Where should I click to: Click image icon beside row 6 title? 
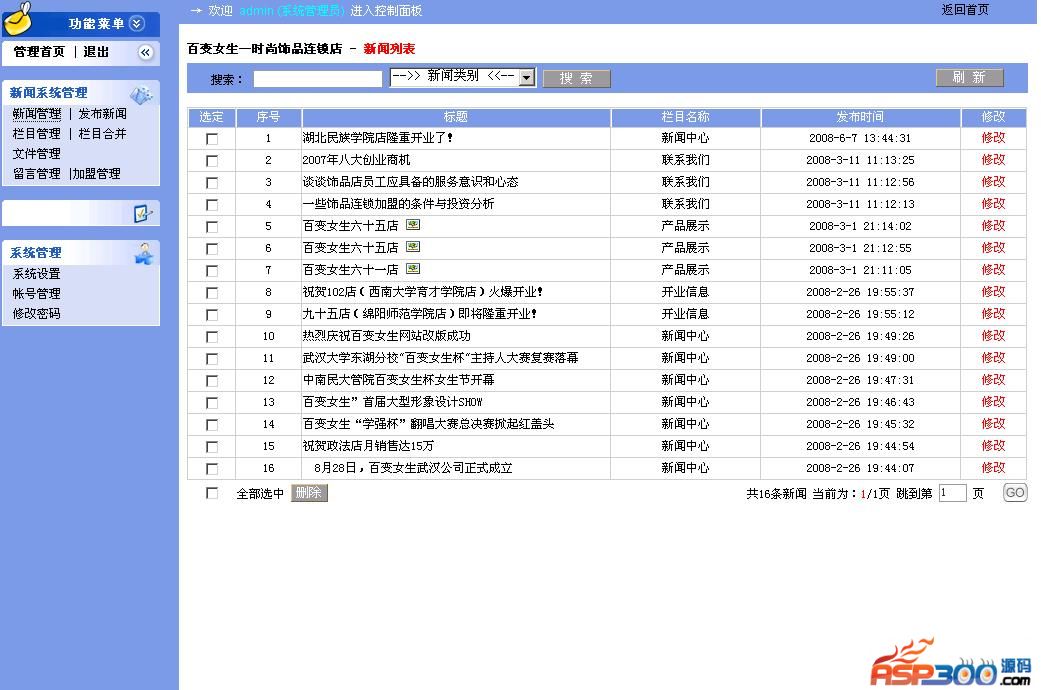click(413, 247)
